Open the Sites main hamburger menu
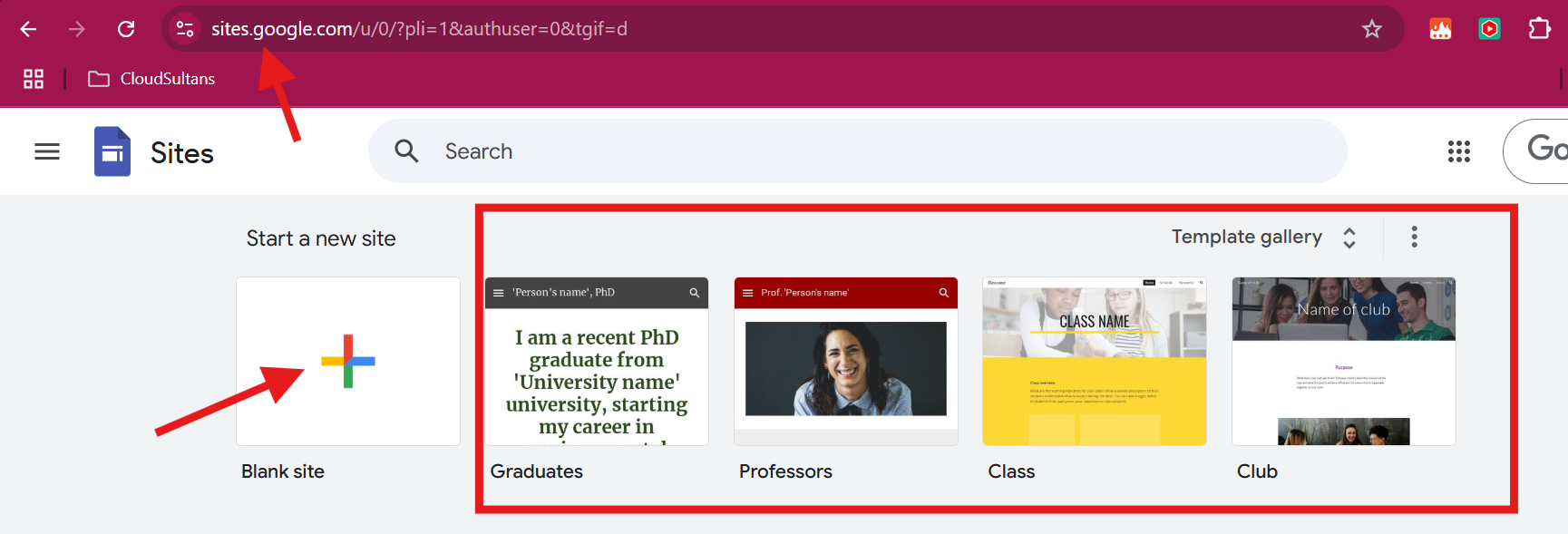1568x534 pixels. coord(47,151)
